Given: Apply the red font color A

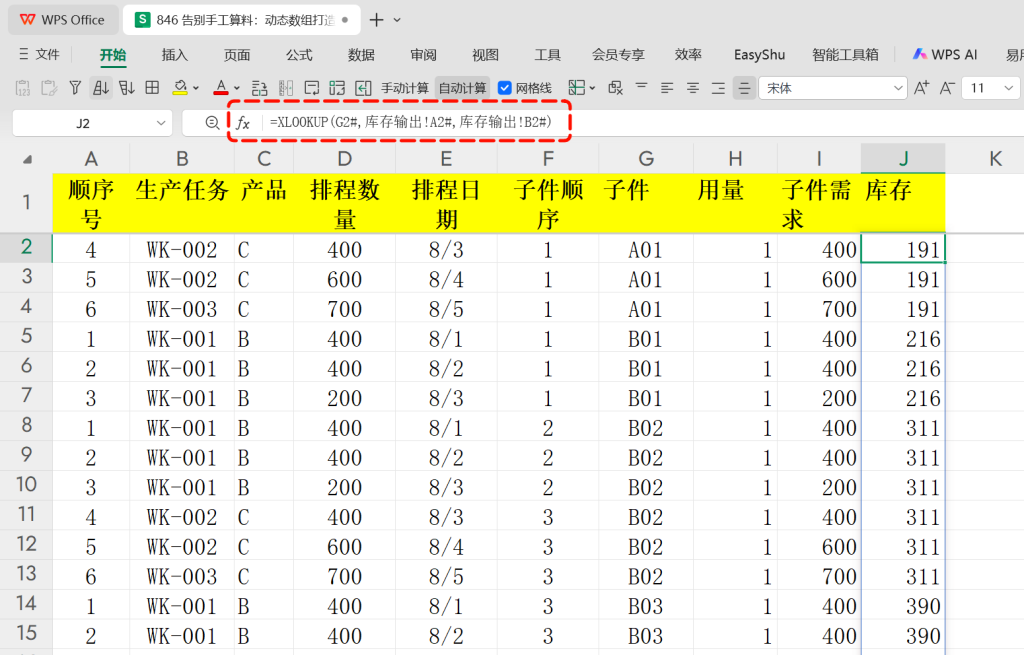Looking at the screenshot, I should pyautogui.click(x=221, y=88).
